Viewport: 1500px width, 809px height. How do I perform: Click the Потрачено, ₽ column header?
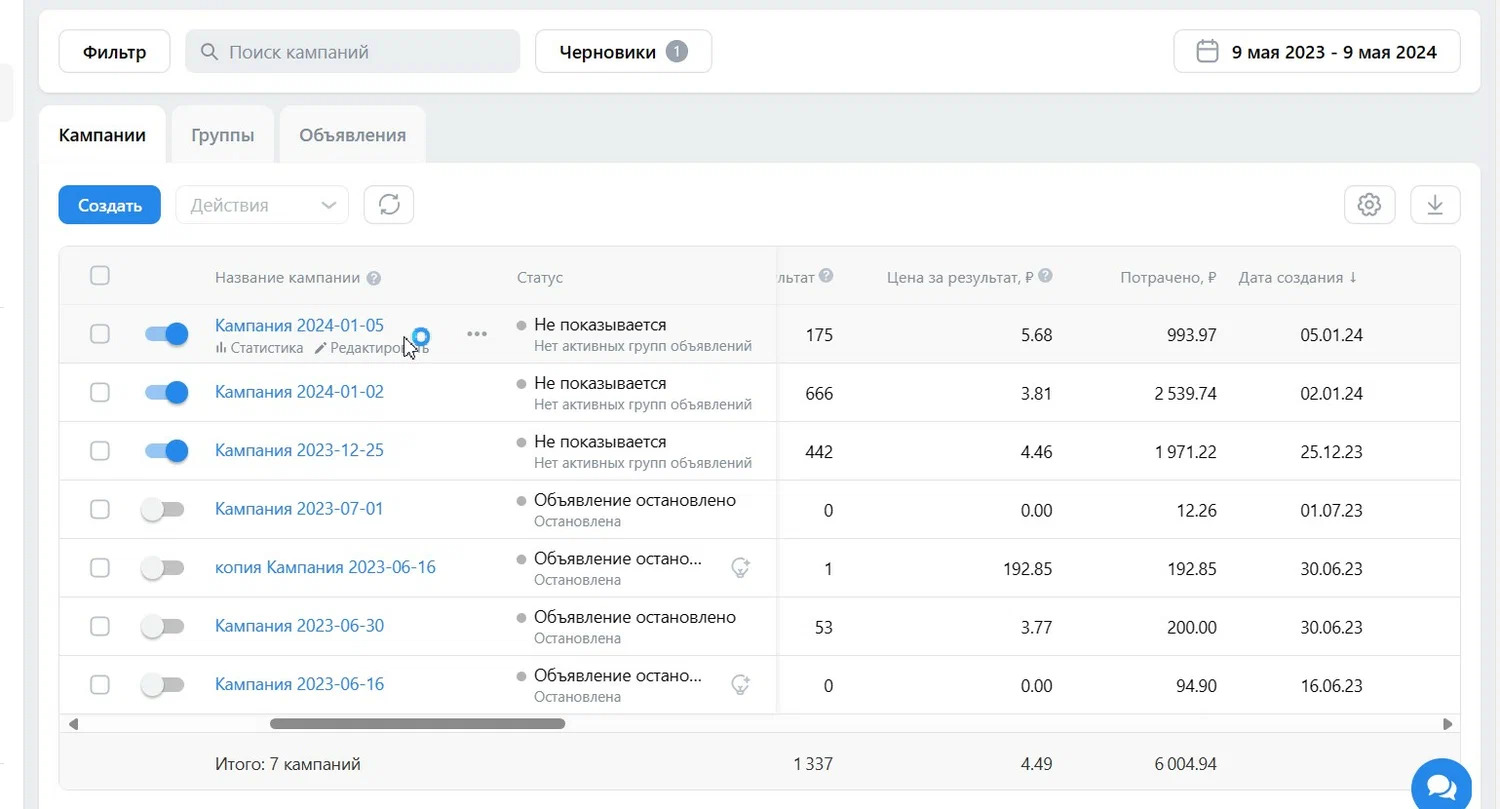tap(1168, 278)
